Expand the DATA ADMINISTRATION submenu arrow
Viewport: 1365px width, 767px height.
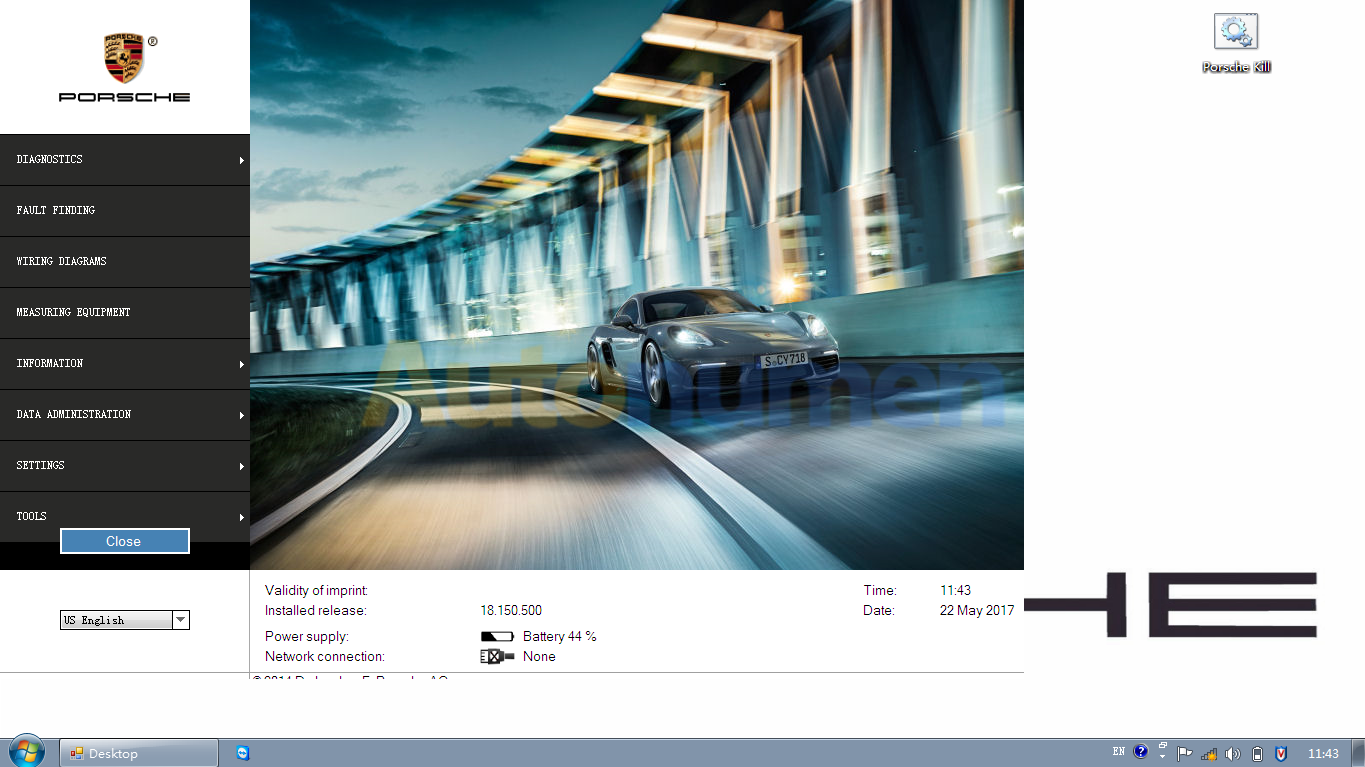point(242,415)
